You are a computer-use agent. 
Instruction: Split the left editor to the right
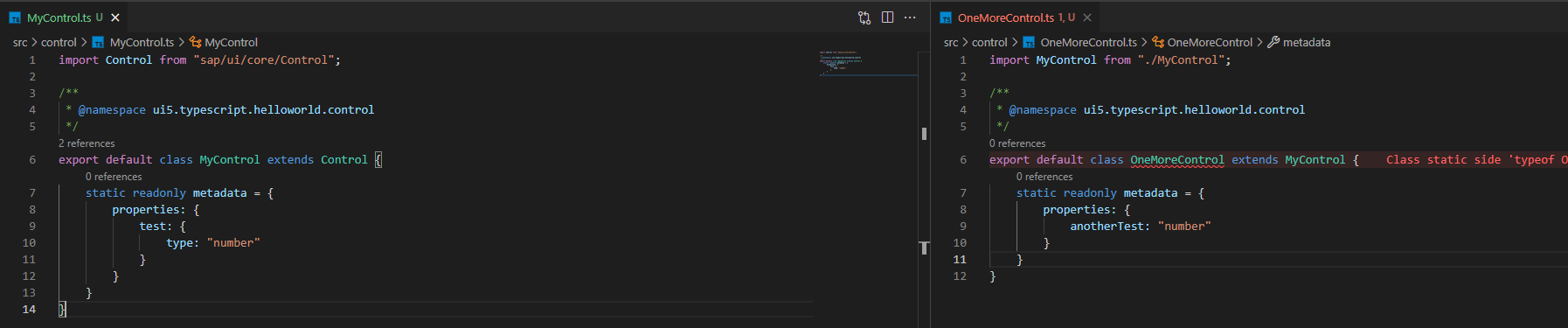[887, 17]
